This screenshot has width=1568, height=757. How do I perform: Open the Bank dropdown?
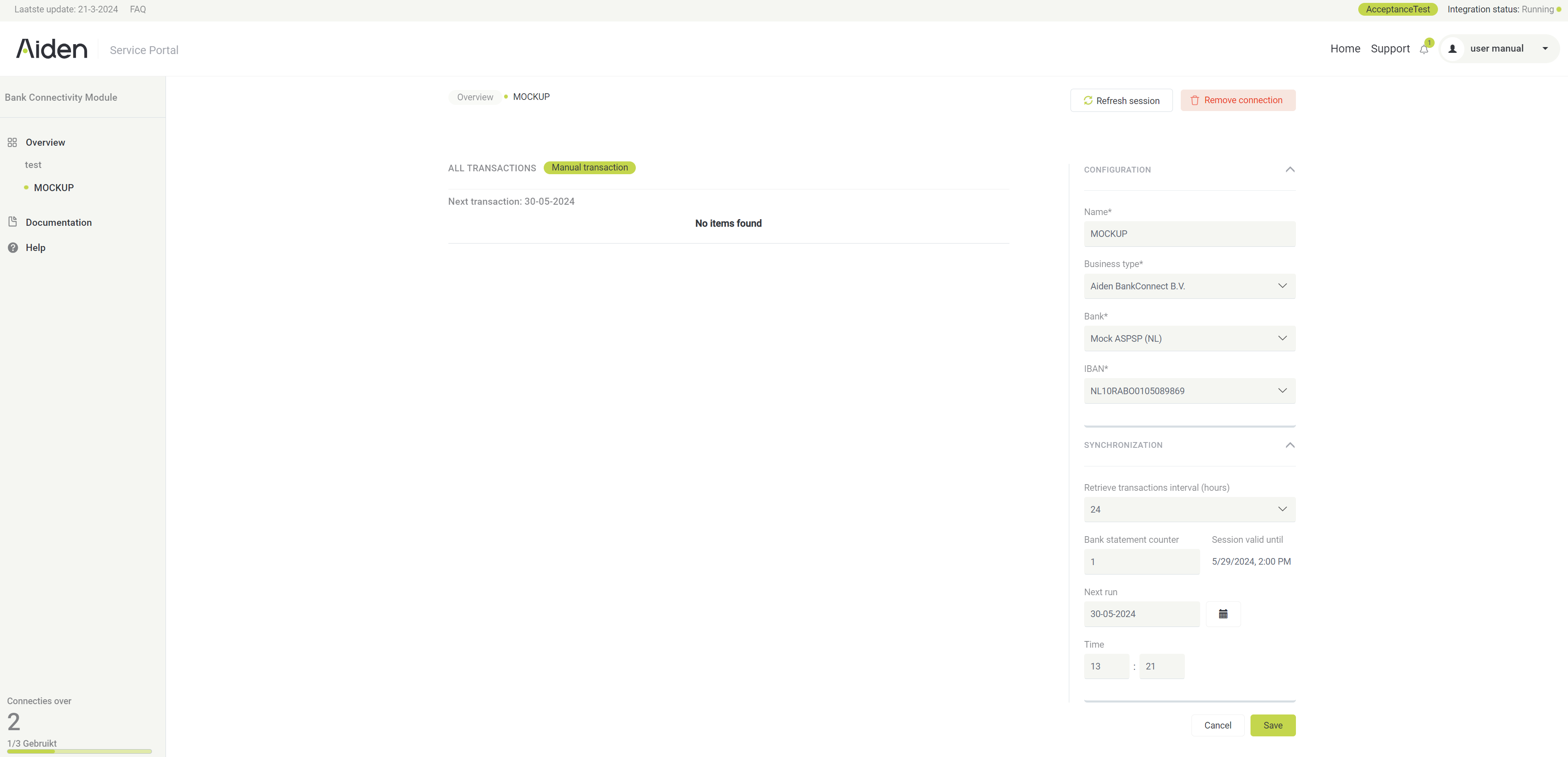(1189, 338)
